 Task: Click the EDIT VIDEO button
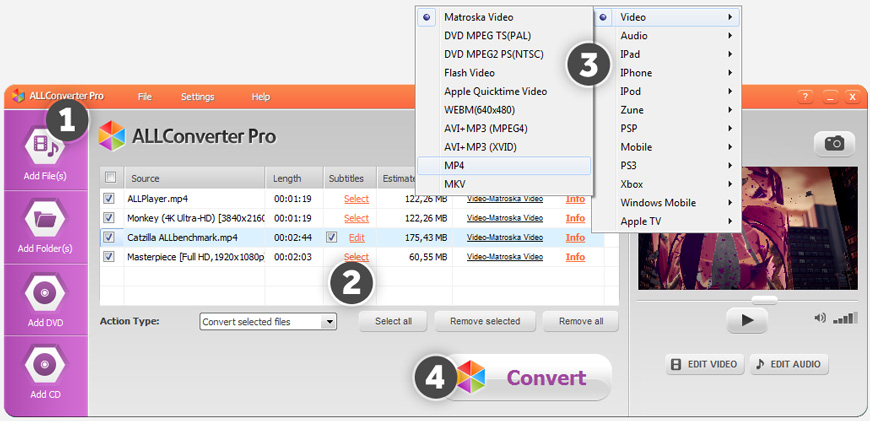pos(705,364)
